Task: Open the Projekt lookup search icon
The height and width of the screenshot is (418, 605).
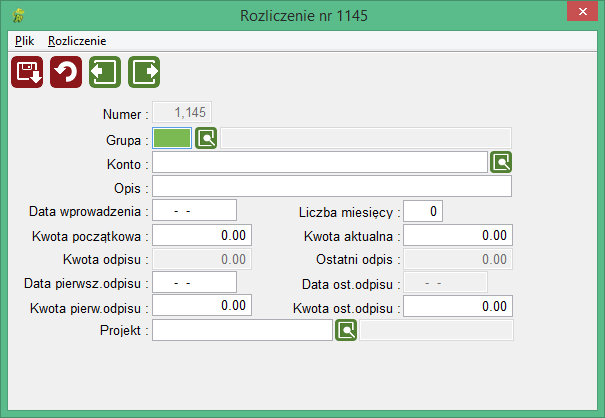Action: point(346,330)
